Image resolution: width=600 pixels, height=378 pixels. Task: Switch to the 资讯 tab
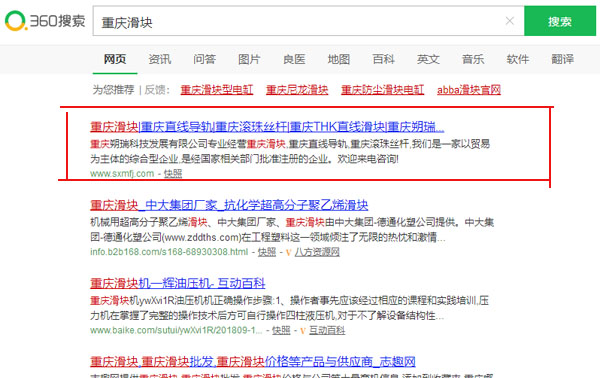(x=160, y=59)
